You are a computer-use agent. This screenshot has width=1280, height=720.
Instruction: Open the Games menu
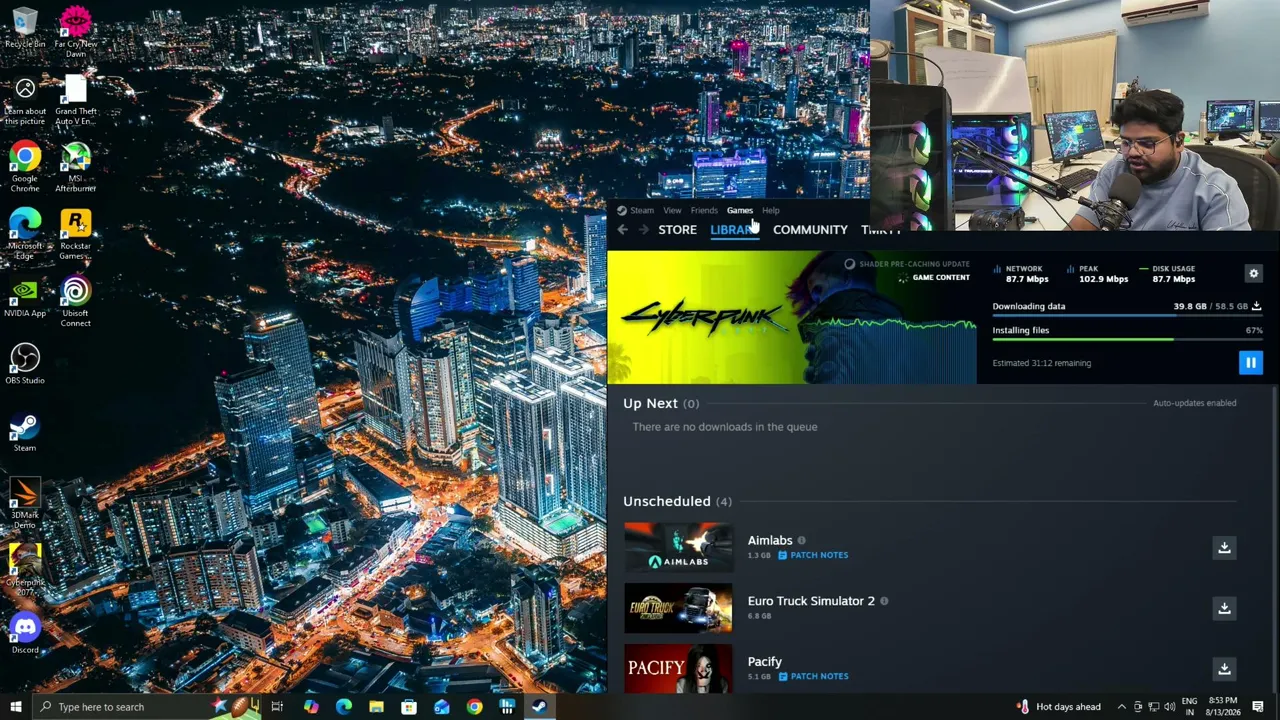click(x=740, y=210)
